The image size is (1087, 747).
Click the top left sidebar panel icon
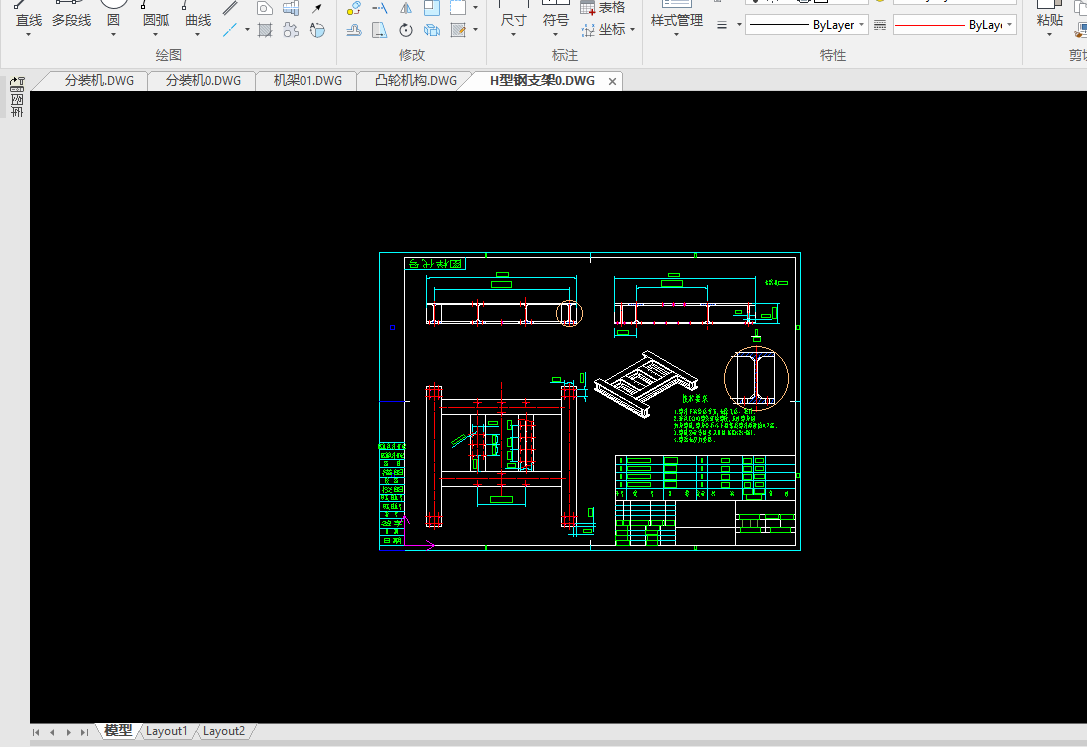tap(17, 84)
